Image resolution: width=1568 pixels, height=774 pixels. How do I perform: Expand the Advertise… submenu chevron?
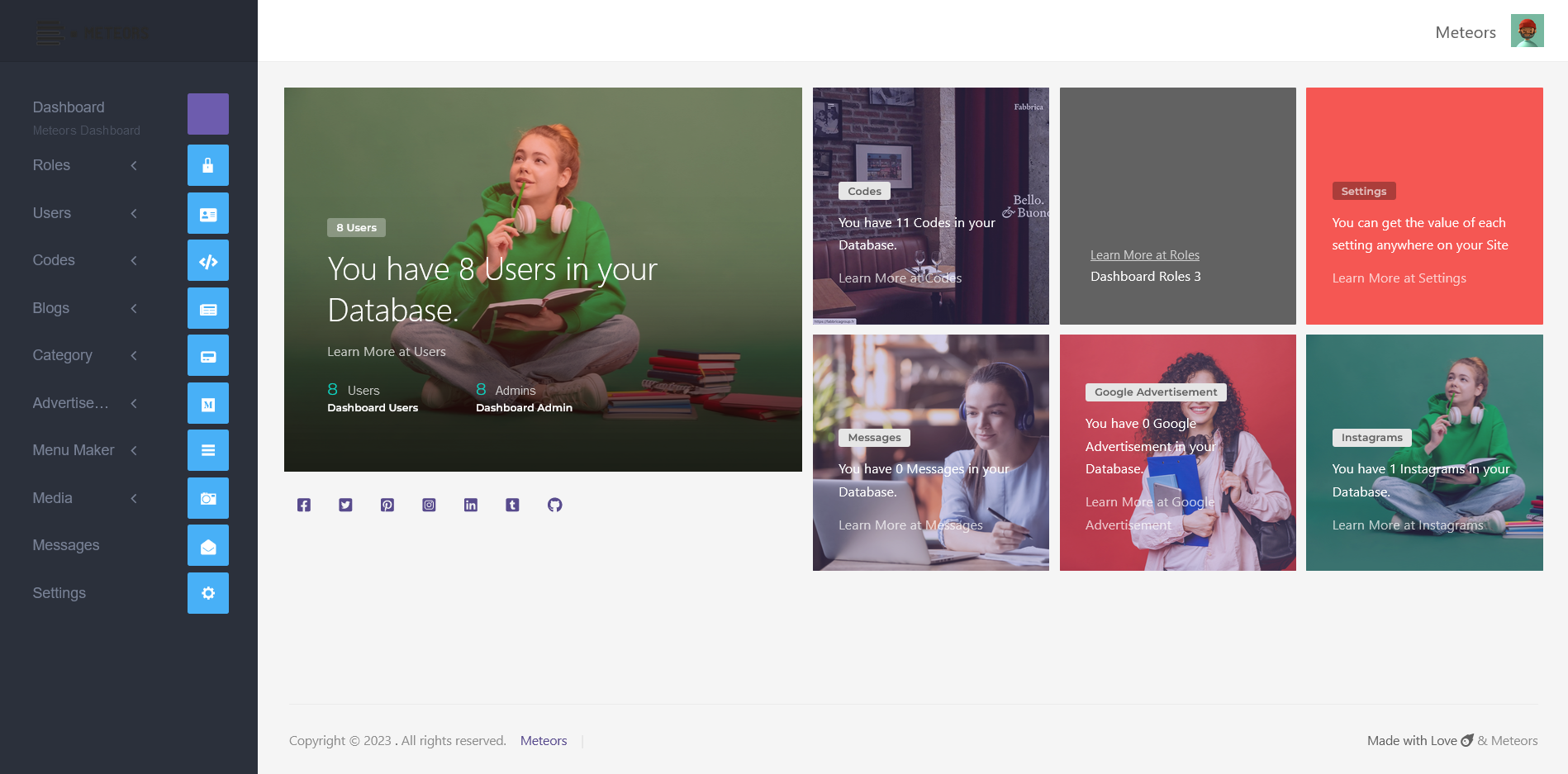click(134, 403)
